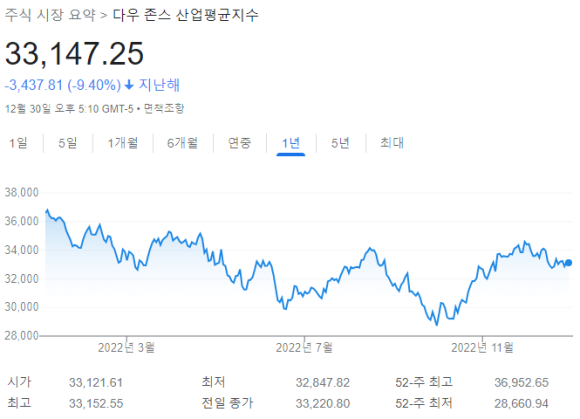Select the 1년 tab
The height and width of the screenshot is (419, 580).
click(x=291, y=143)
